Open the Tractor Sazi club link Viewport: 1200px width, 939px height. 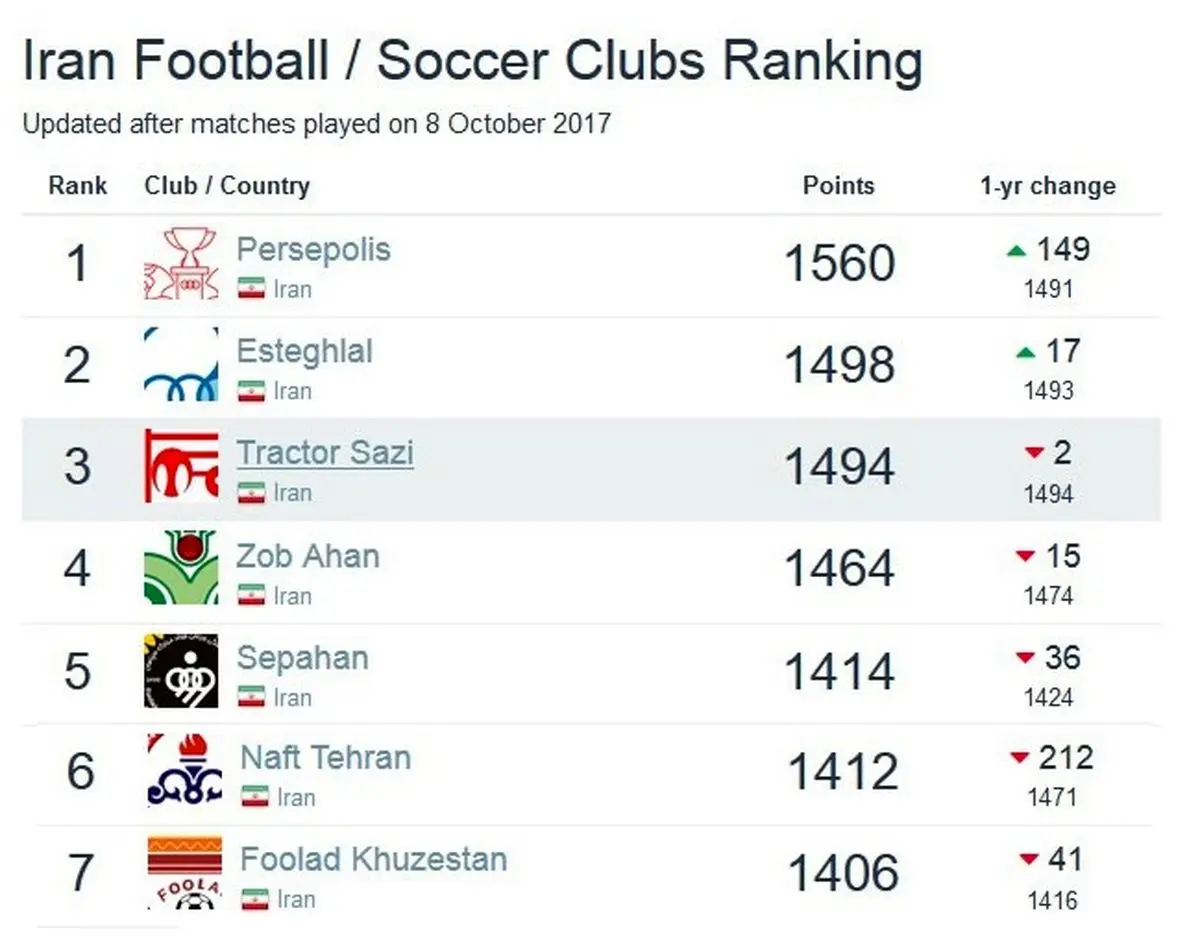point(325,453)
